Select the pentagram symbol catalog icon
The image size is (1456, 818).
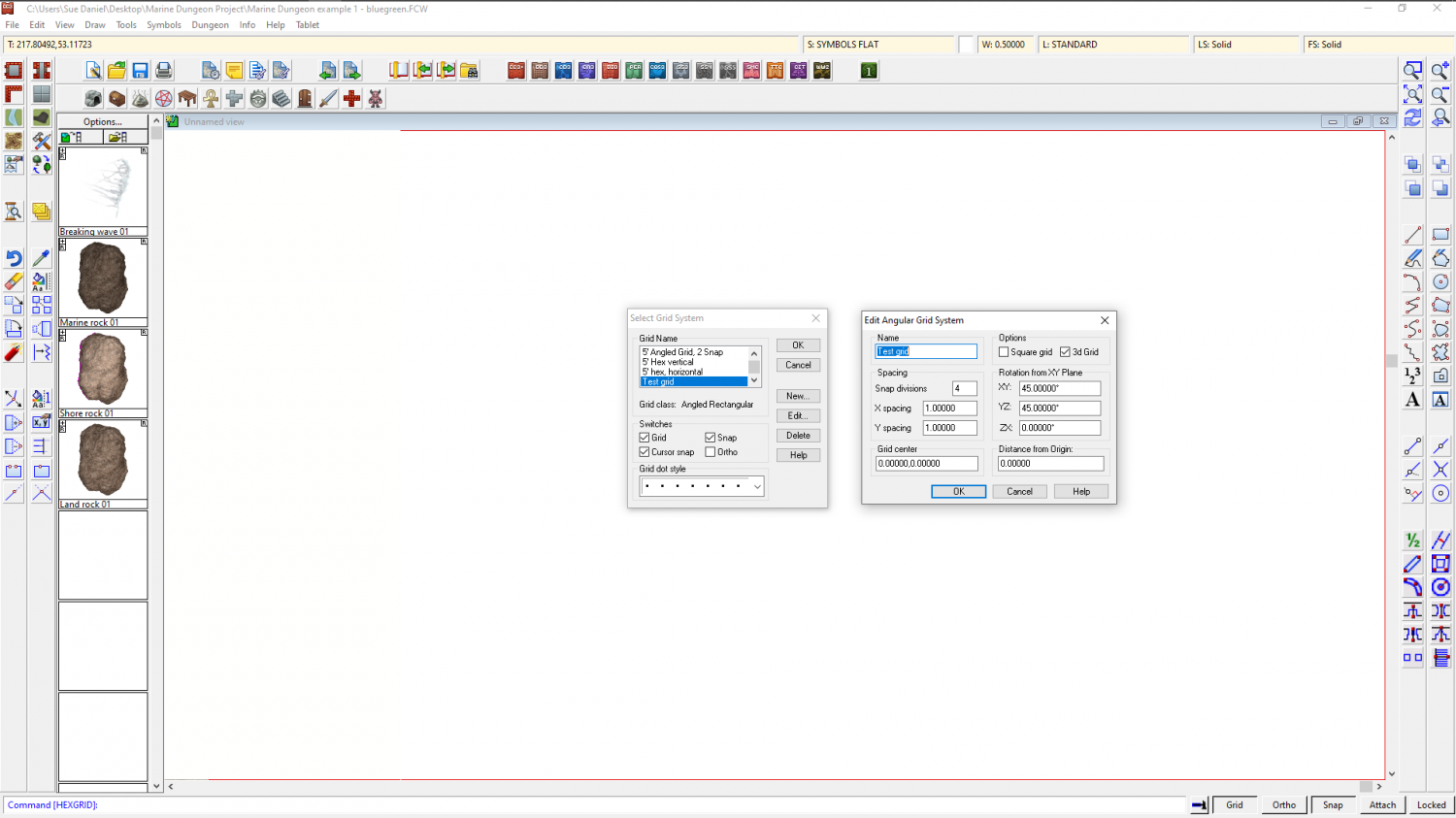click(164, 99)
